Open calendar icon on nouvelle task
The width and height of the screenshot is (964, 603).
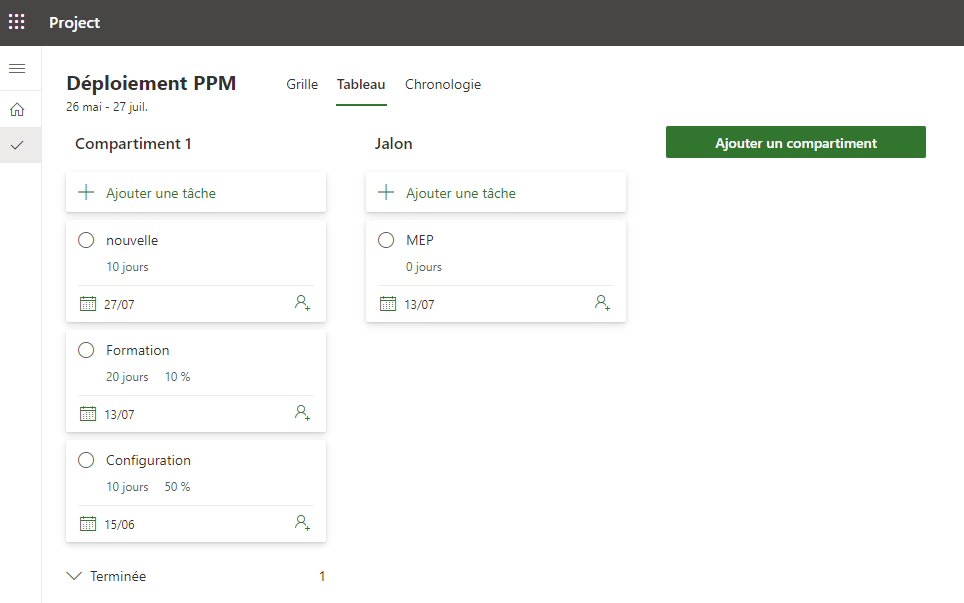88,304
